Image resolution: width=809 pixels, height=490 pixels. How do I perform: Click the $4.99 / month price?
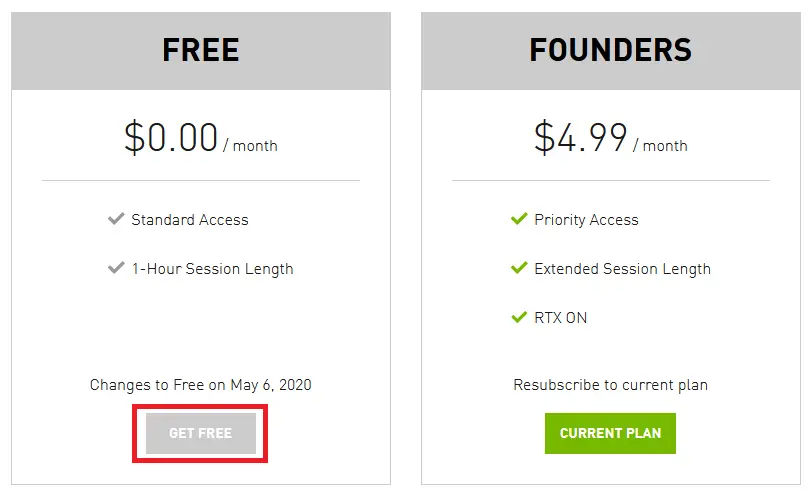[x=611, y=137]
